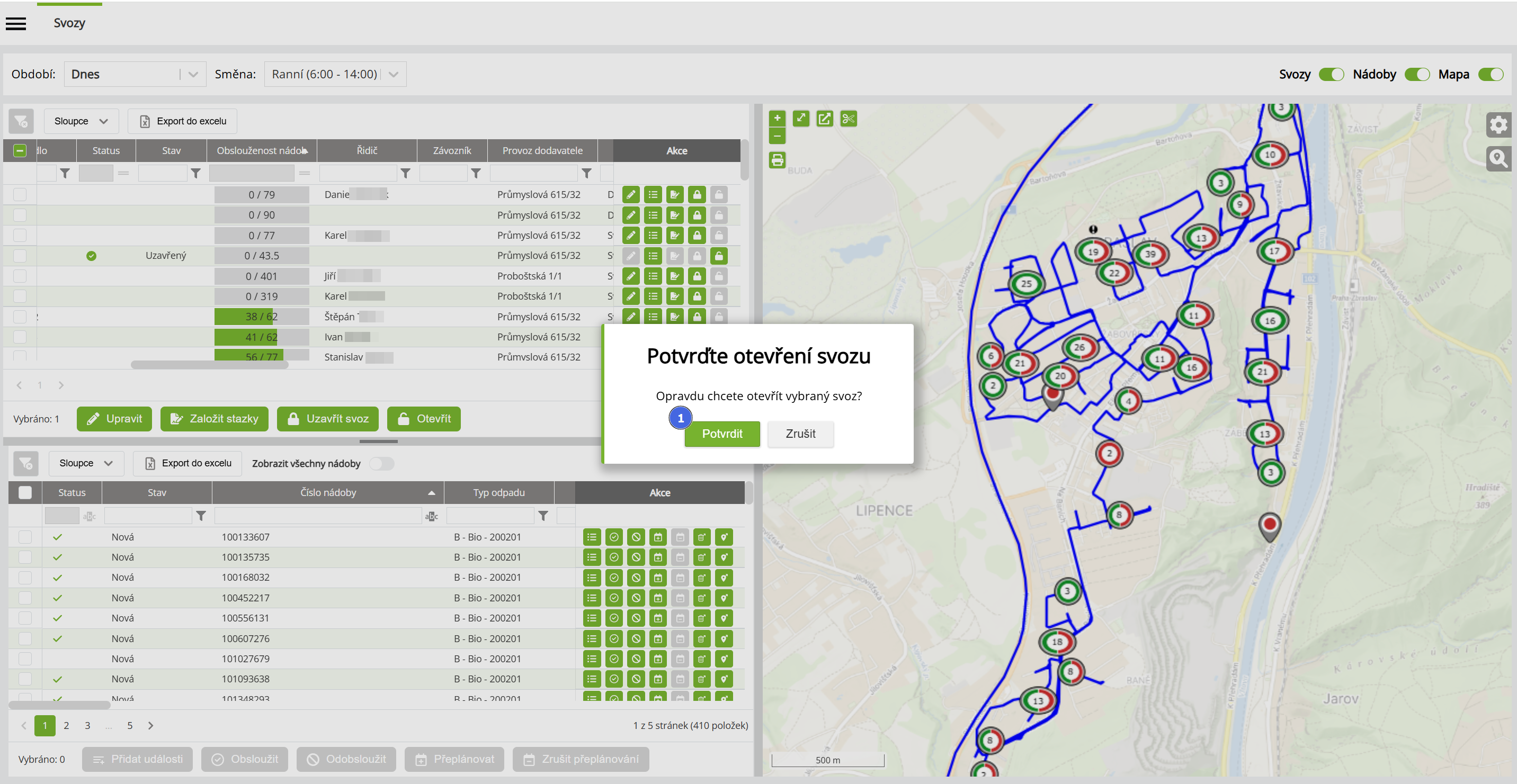The image size is (1517, 784).
Task: Open map settings gear icon
Action: (x=1498, y=124)
